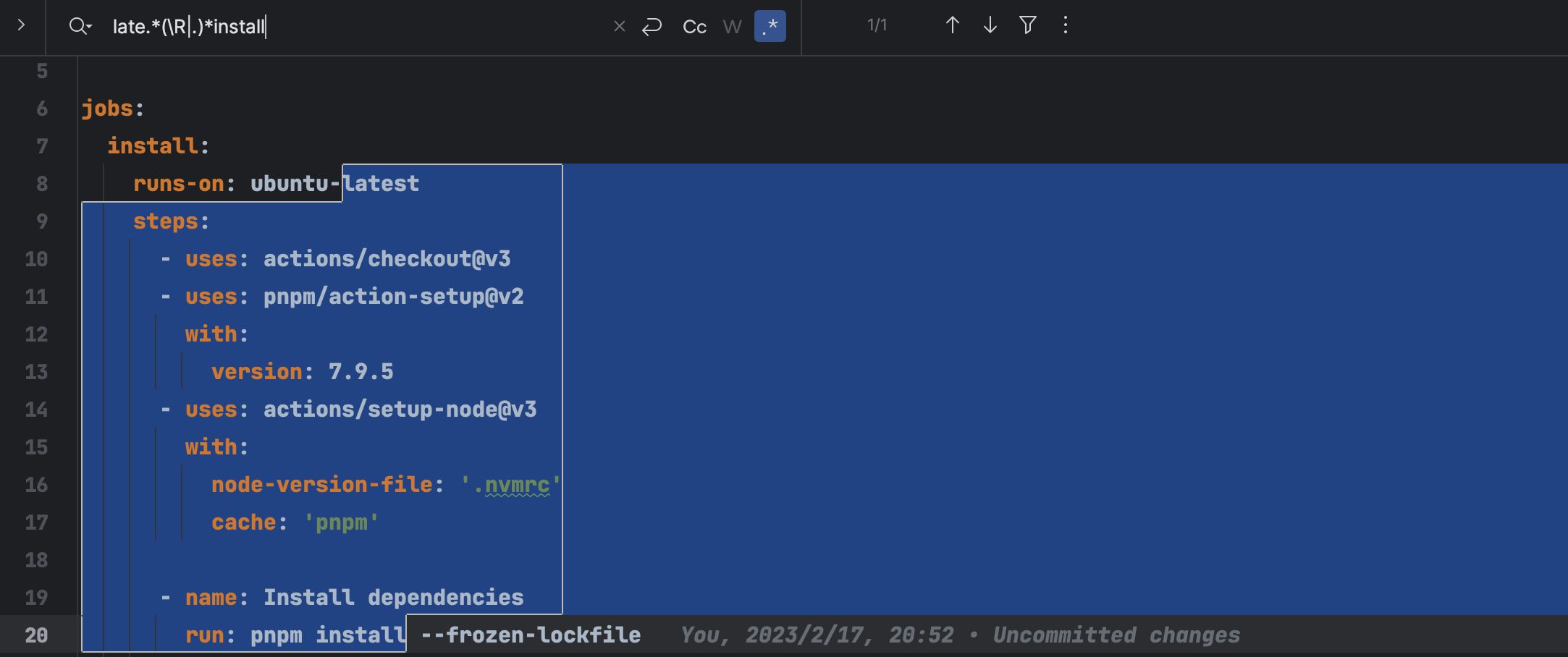This screenshot has height=657, width=1568.
Task: Click 'pnpm/action-setup@v2' value
Action: click(x=394, y=297)
